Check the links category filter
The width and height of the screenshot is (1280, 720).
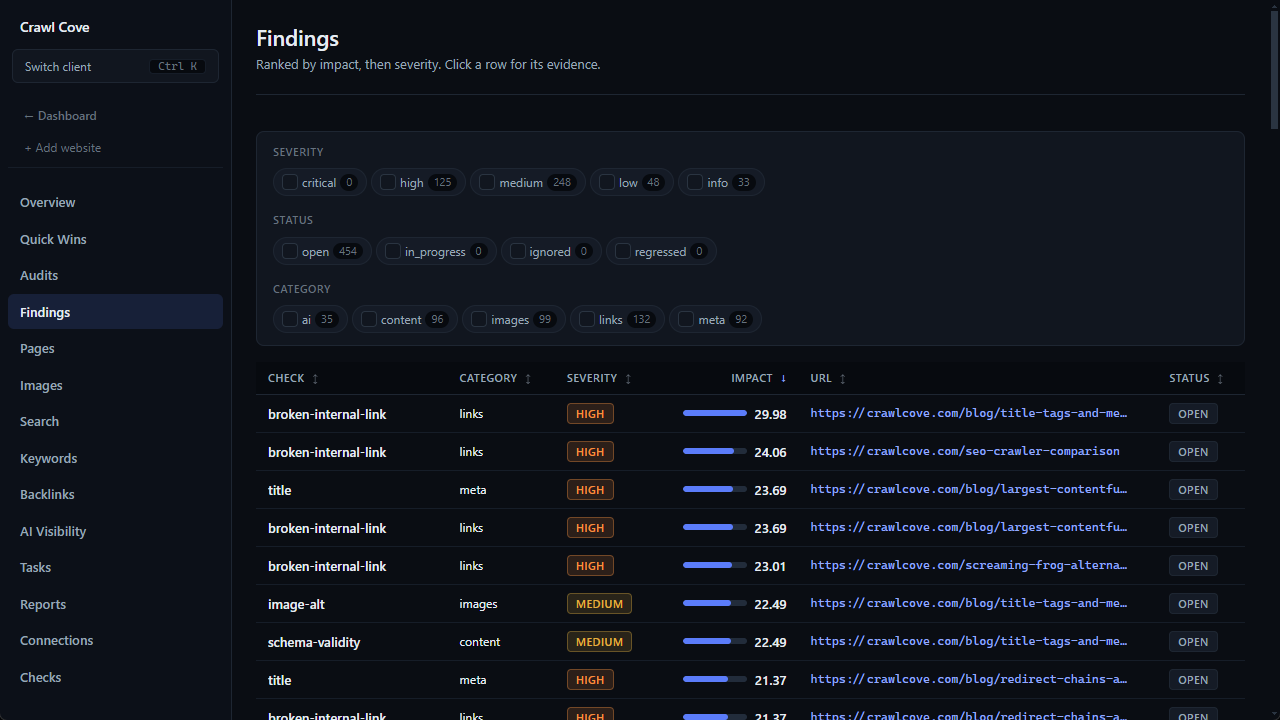click(587, 319)
